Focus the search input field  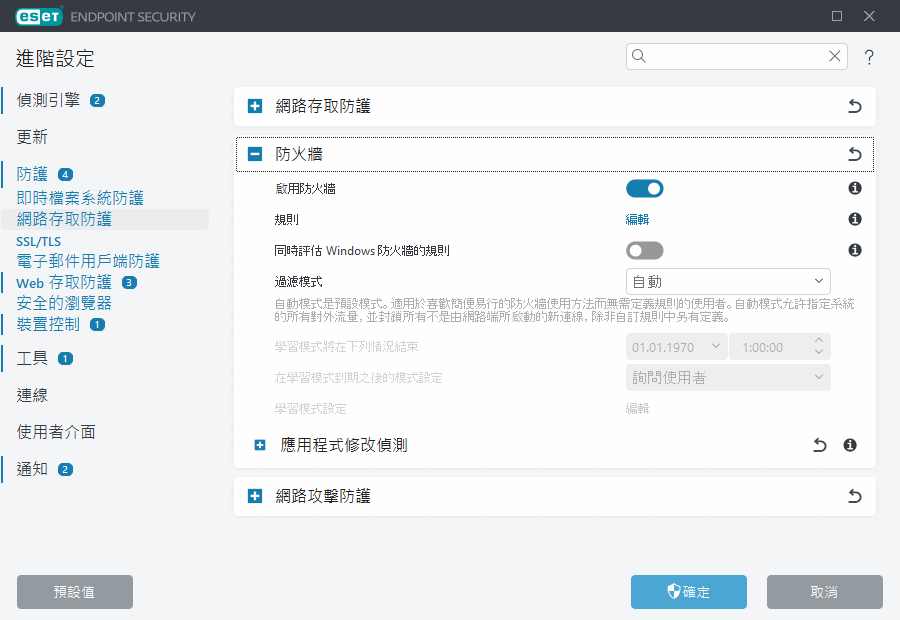[736, 56]
